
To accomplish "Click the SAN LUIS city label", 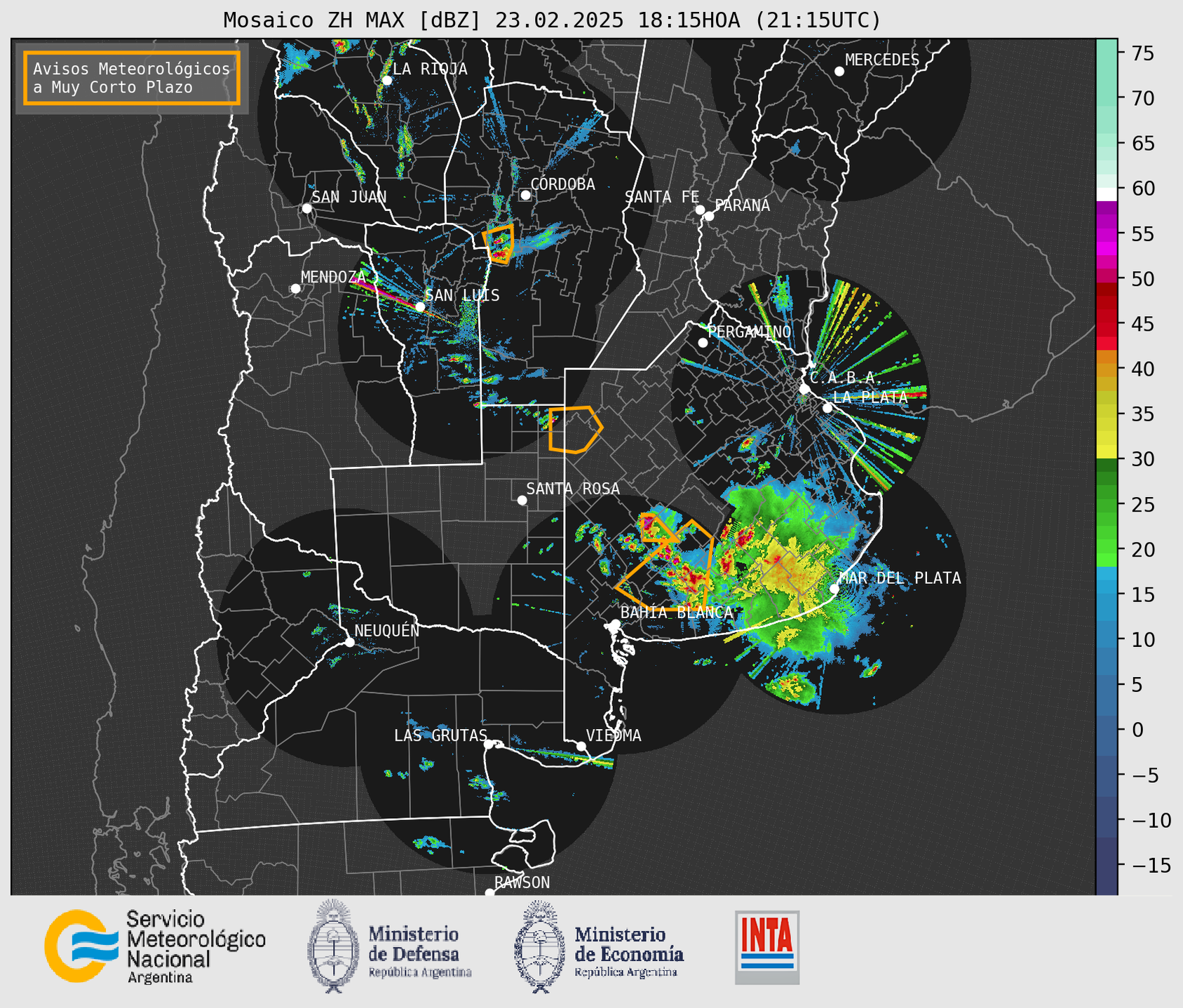I will coord(463,296).
